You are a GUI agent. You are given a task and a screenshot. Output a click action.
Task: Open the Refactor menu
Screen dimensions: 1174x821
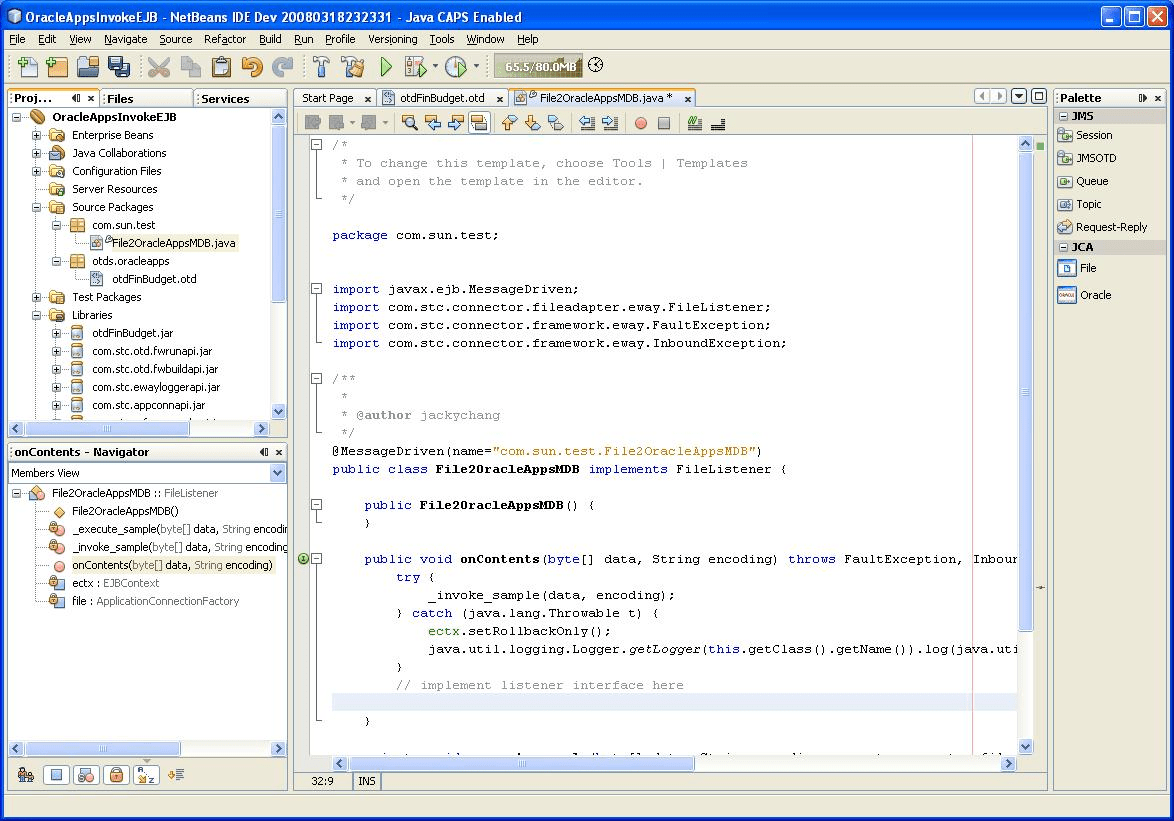coord(225,39)
